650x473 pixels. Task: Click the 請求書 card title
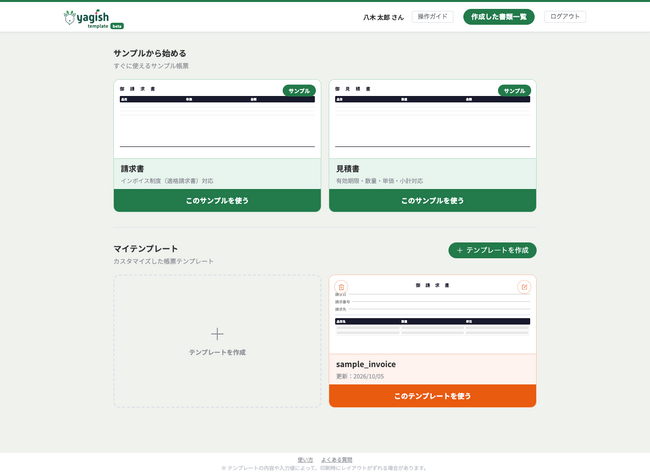(133, 169)
